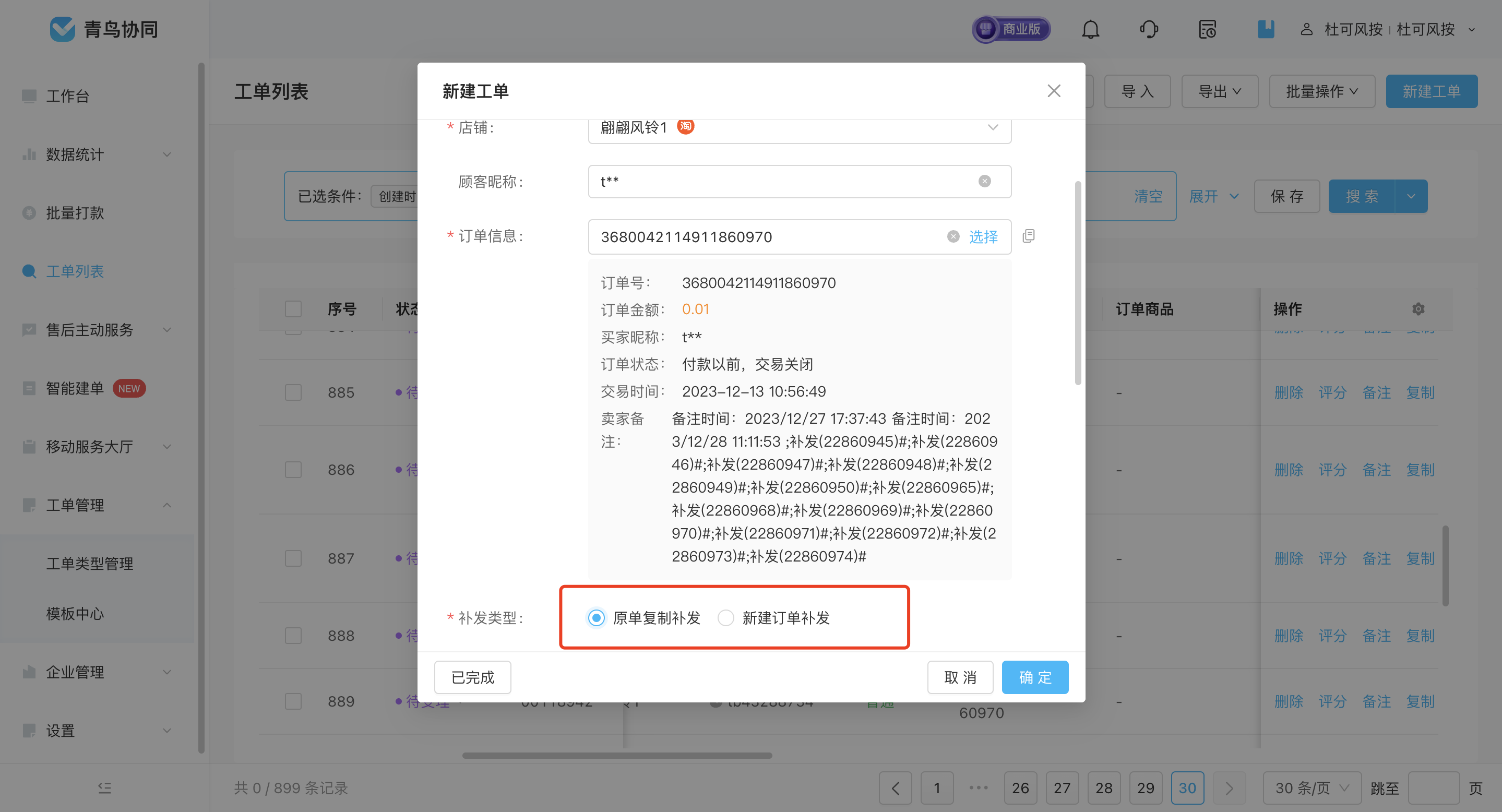Click the order number input field
This screenshot has height=812, width=1502.
[x=770, y=237]
